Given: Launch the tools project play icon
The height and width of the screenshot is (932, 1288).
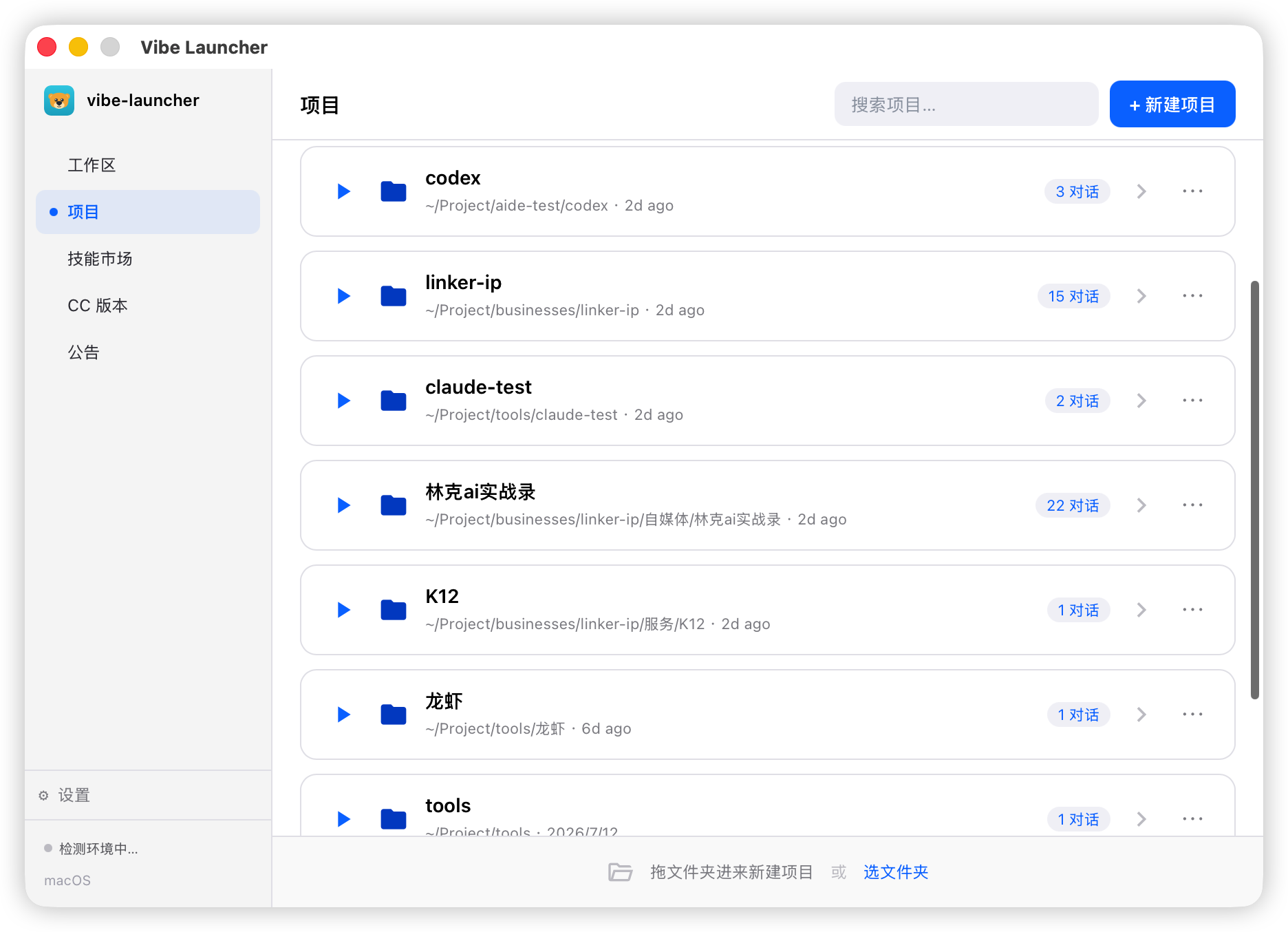Looking at the screenshot, I should click(344, 819).
